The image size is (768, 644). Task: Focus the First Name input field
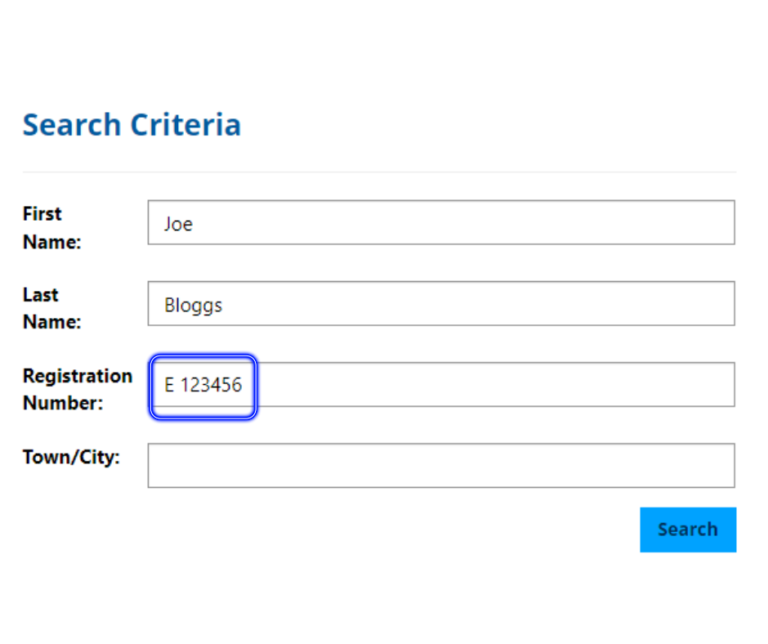point(441,222)
